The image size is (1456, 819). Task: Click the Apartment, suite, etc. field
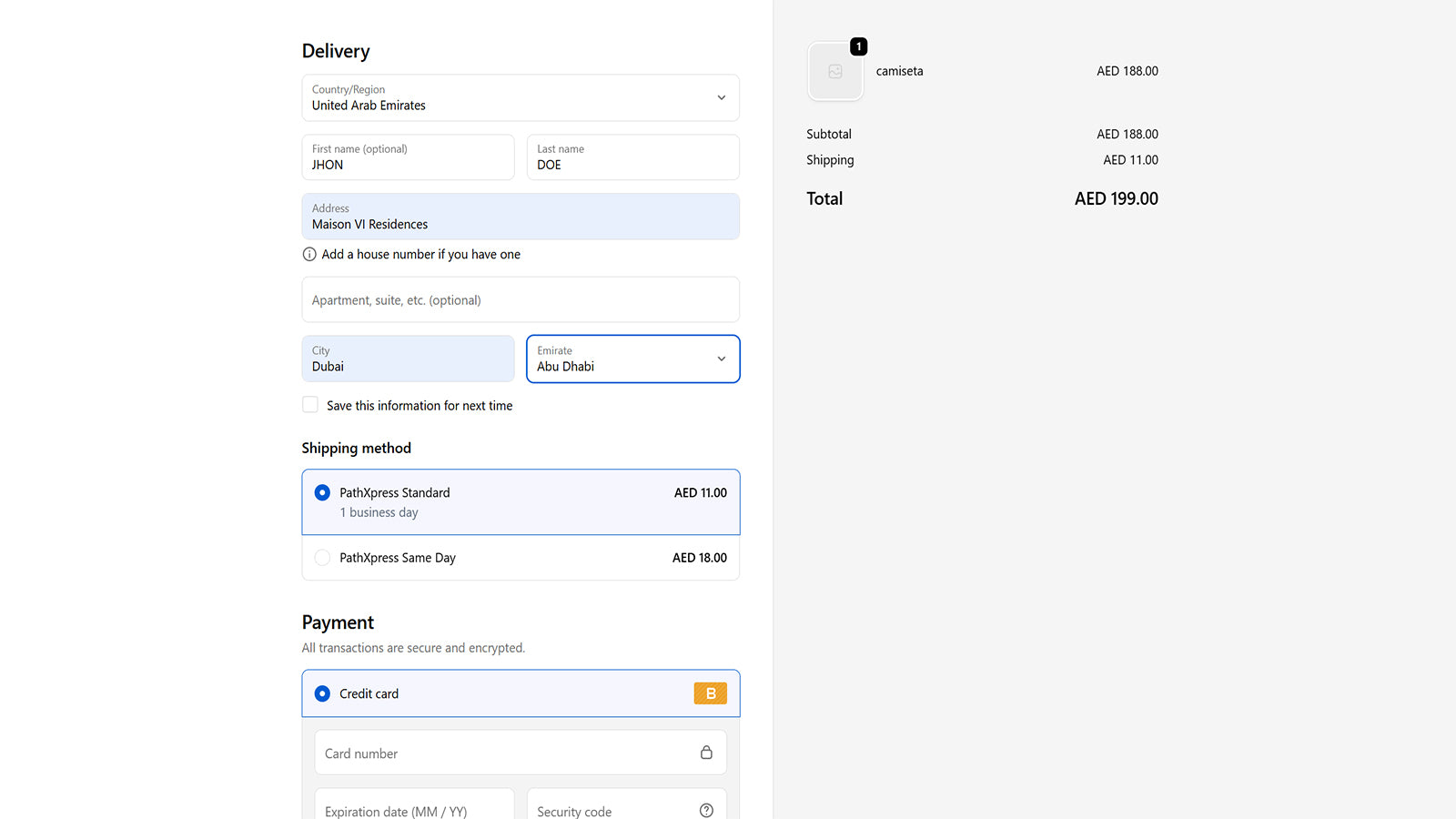pyautogui.click(x=520, y=299)
